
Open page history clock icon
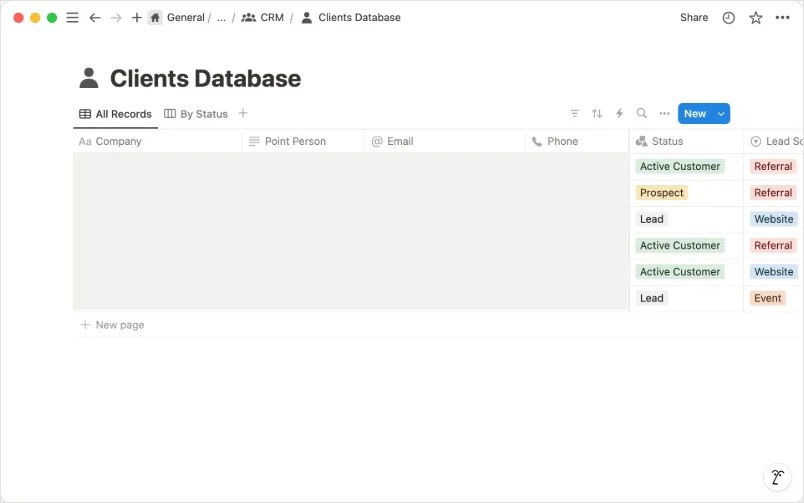(728, 18)
